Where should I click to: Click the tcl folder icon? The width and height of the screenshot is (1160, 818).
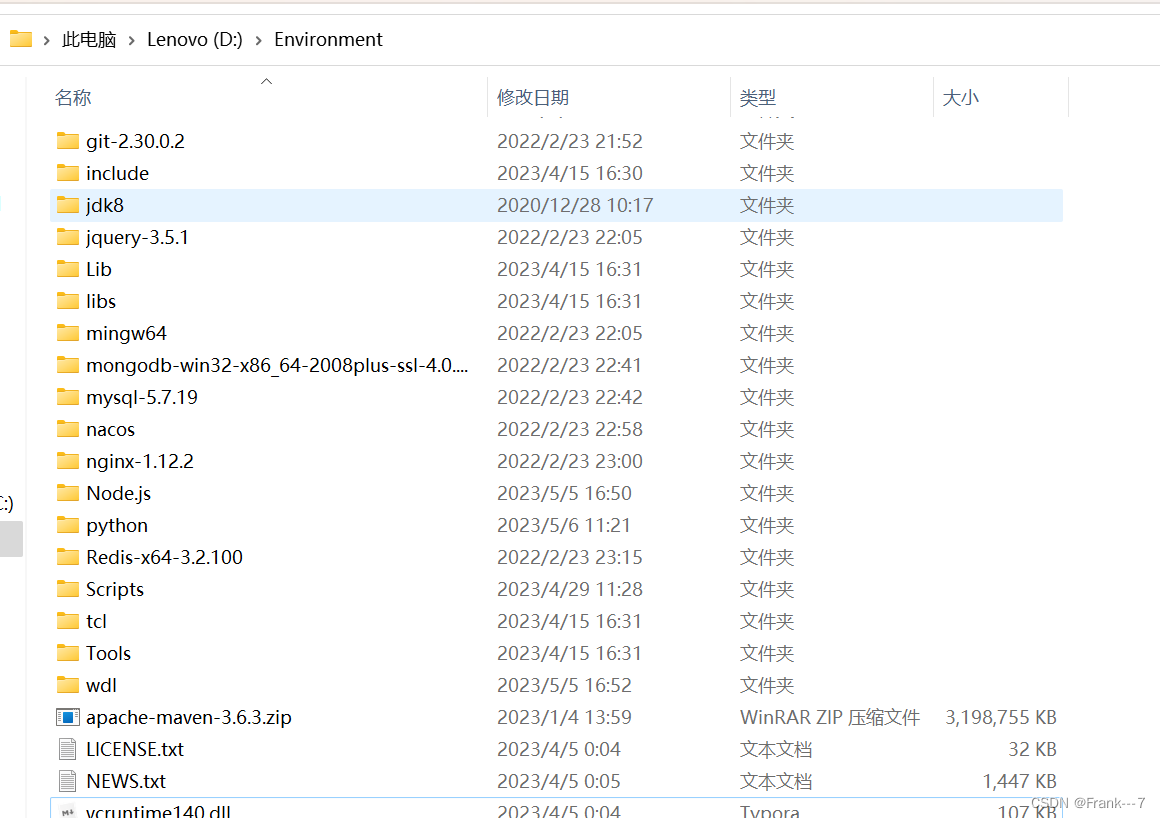[x=67, y=621]
